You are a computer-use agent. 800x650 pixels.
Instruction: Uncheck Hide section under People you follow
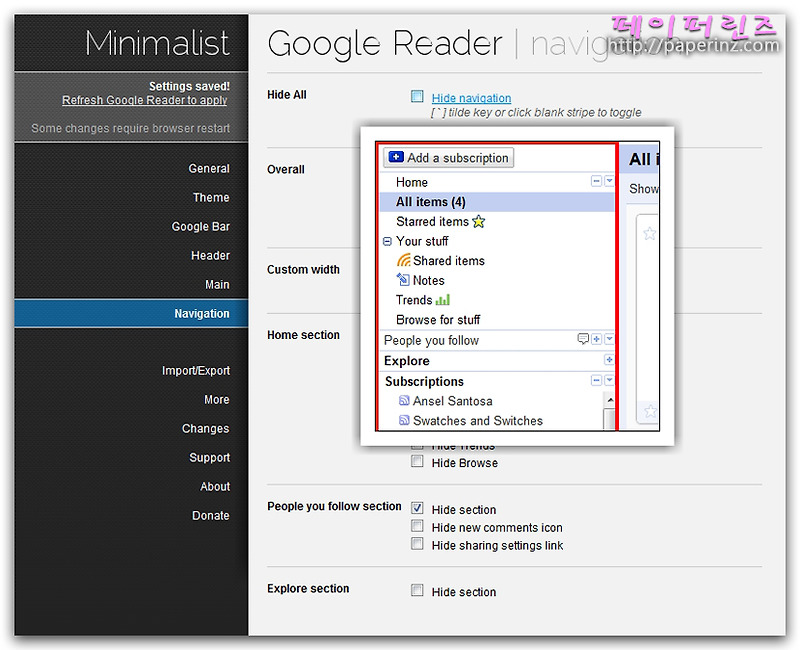point(417,508)
